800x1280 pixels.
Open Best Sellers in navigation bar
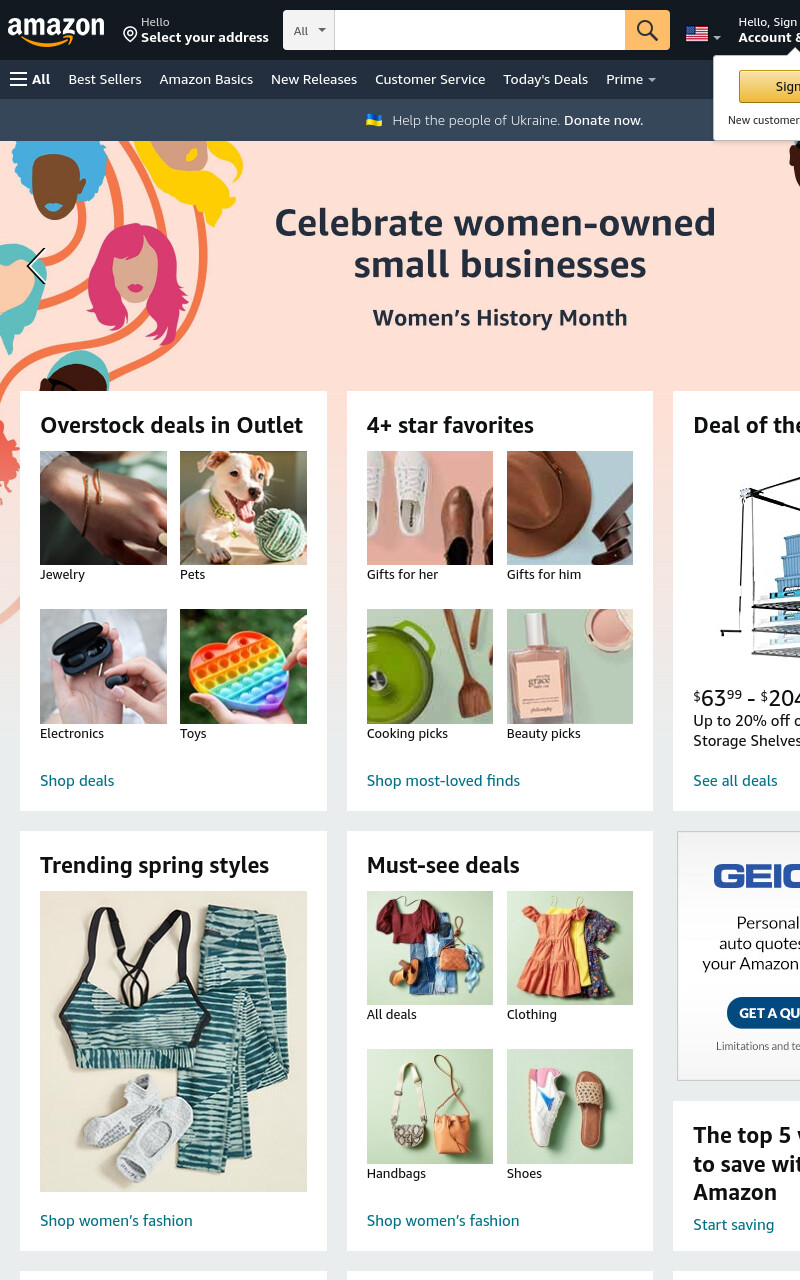click(105, 79)
